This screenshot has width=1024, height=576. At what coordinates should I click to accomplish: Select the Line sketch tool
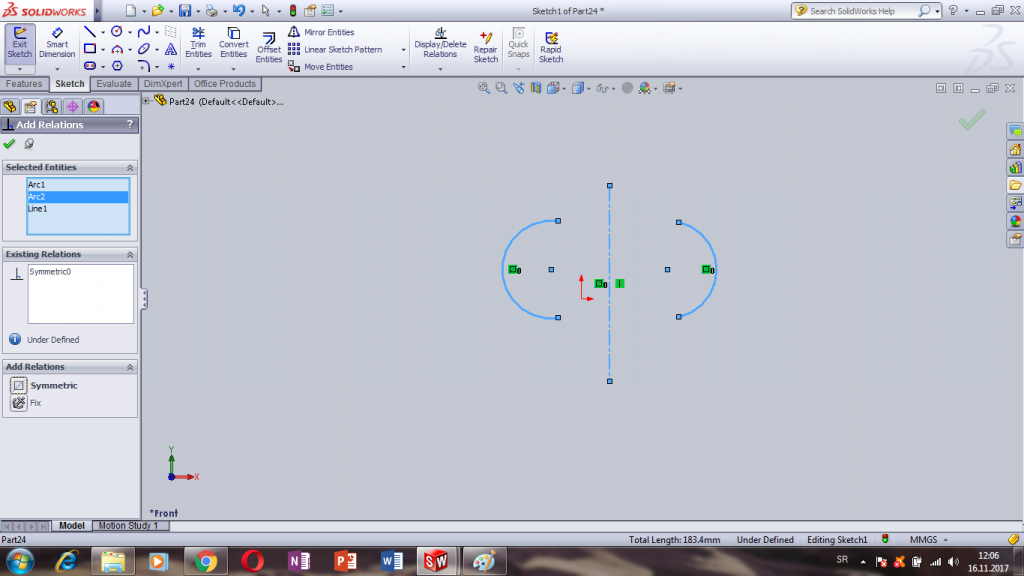pyautogui.click(x=90, y=31)
